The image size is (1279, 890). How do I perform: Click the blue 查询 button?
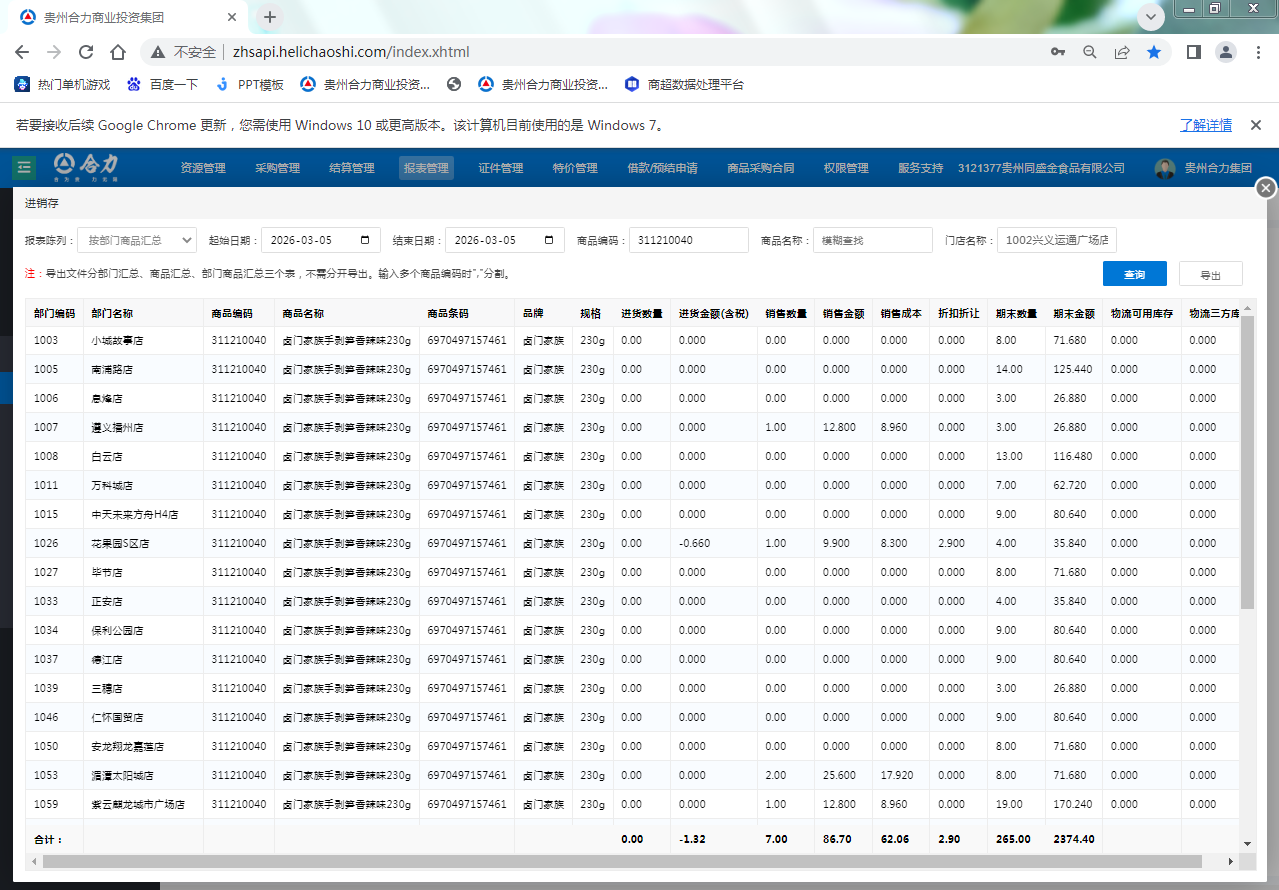point(1134,274)
